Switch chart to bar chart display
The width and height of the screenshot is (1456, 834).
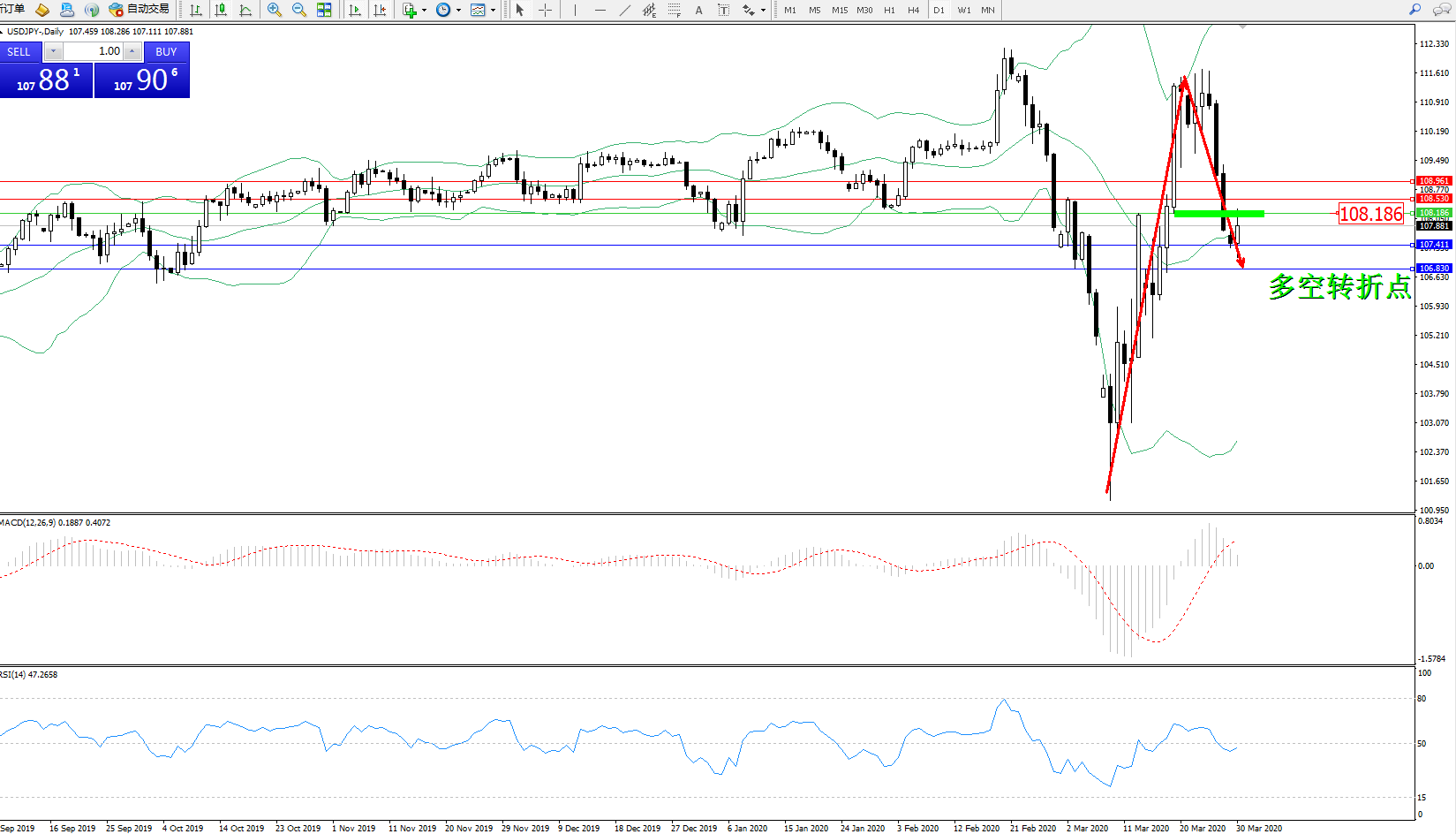click(x=196, y=10)
